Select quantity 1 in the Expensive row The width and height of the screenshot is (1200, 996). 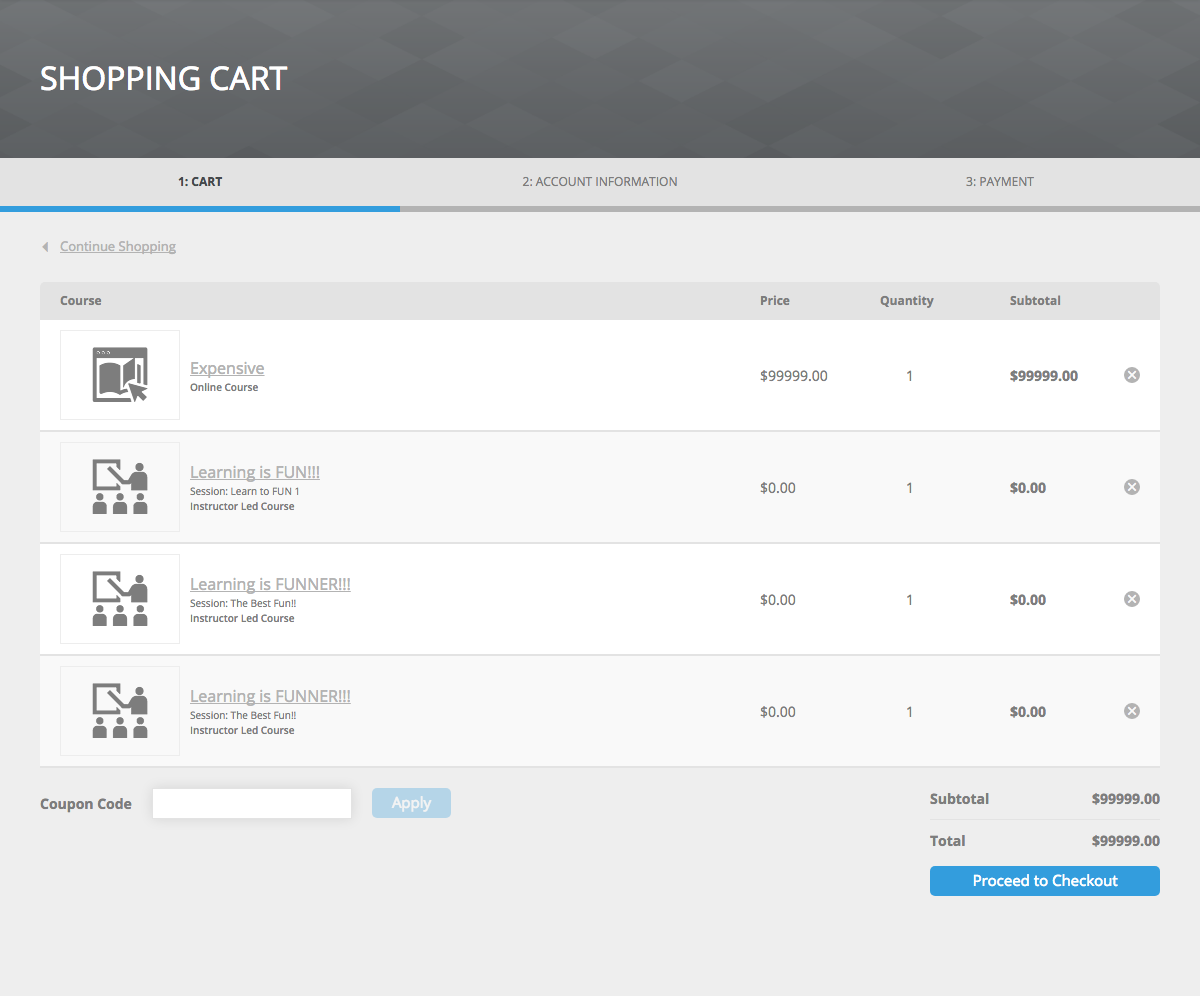pos(909,376)
